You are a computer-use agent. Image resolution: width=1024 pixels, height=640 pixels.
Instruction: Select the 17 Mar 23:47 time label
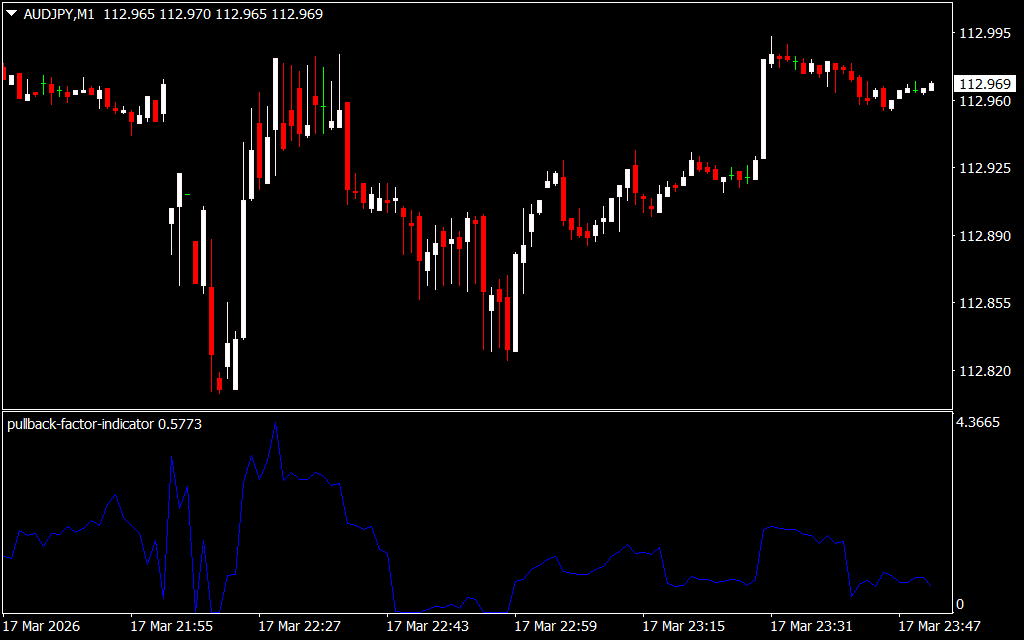click(939, 626)
